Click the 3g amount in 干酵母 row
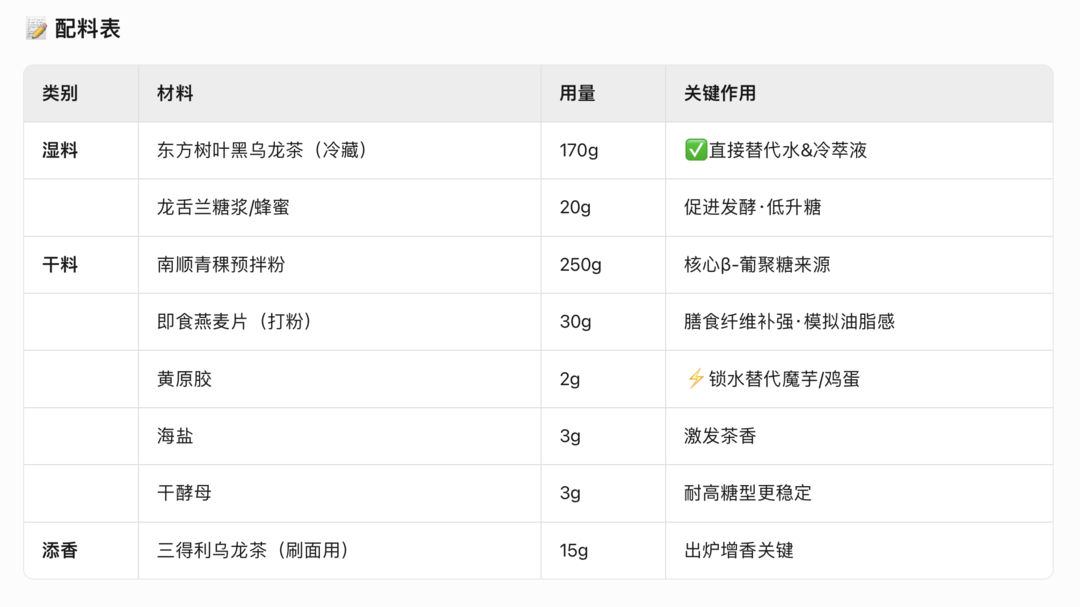The width and height of the screenshot is (1080, 607). coord(570,493)
